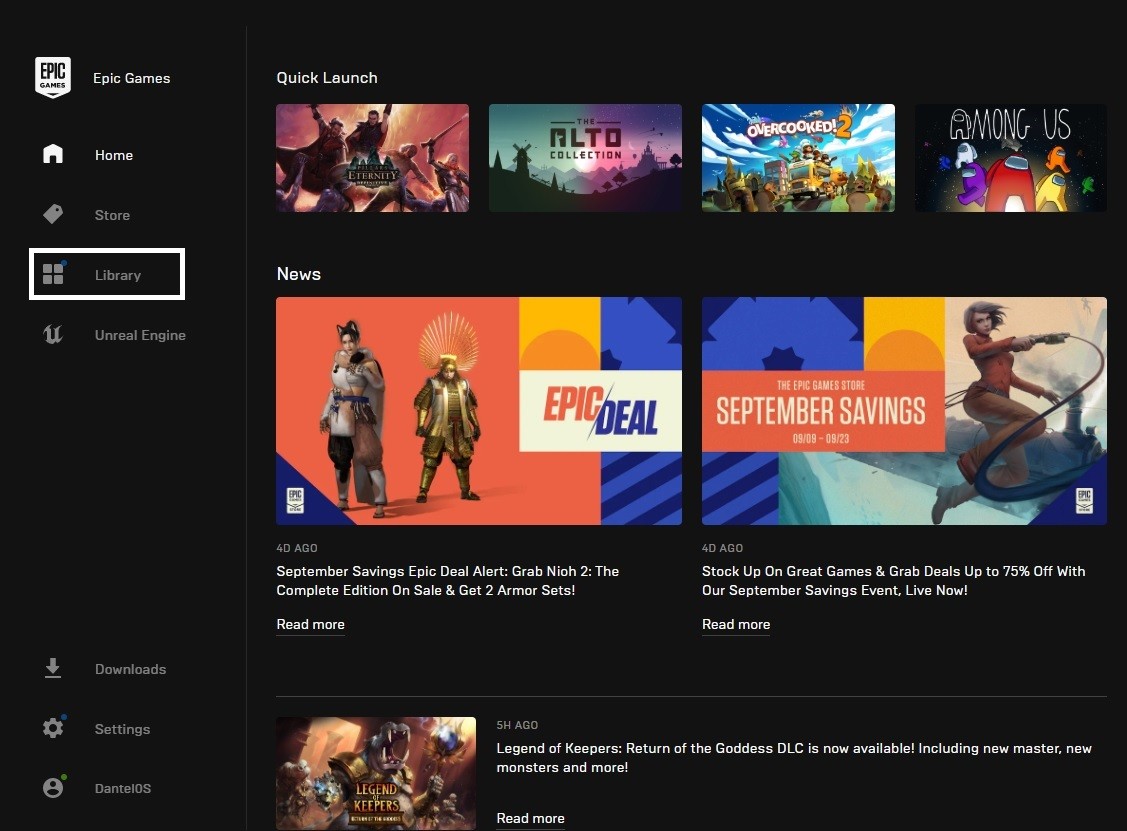Select the Pillars of Eternity thumbnail
The image size is (1127, 831).
[372, 157]
